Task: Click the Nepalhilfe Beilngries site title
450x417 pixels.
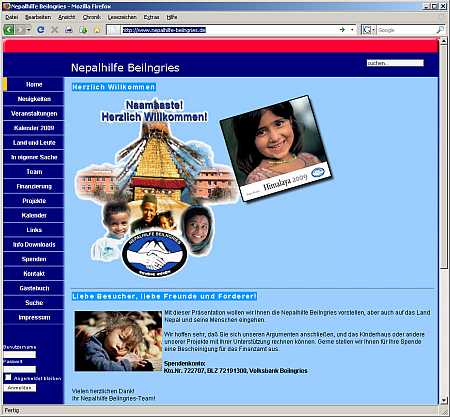Action: 125,68
